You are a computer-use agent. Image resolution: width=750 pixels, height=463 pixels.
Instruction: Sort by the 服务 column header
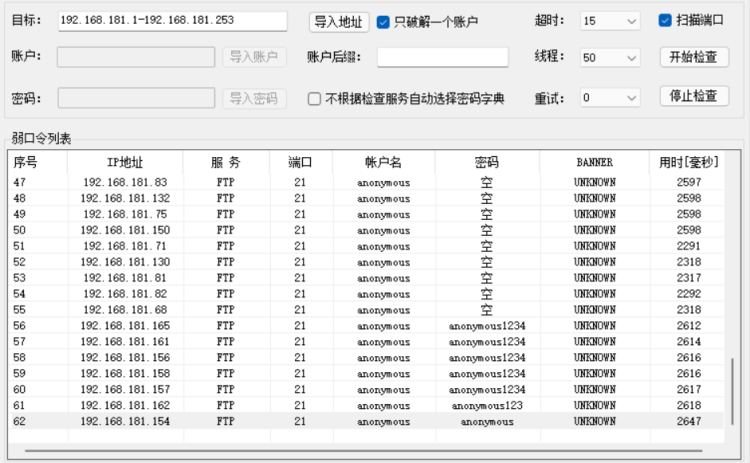(x=226, y=162)
